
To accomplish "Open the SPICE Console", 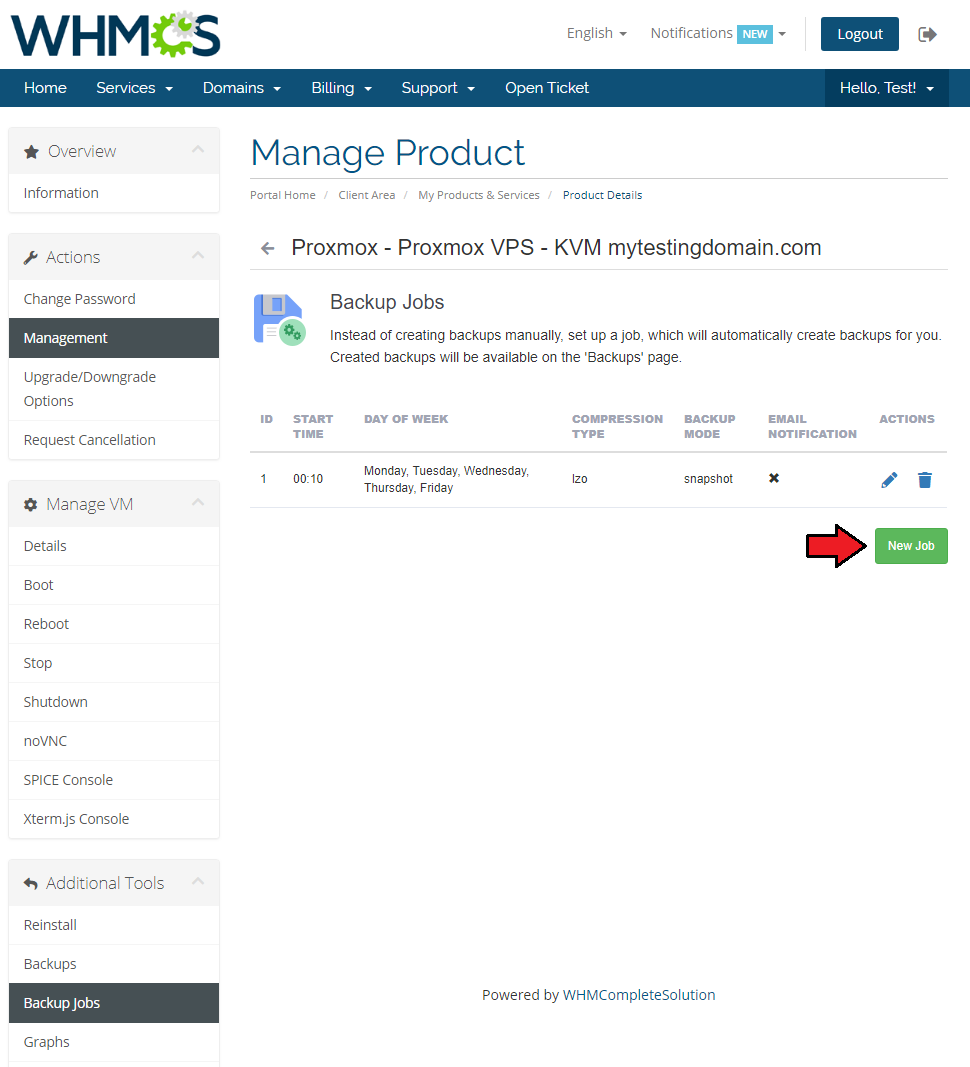I will 114,780.
